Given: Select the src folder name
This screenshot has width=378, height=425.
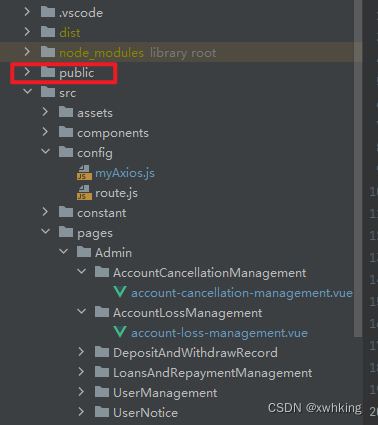Looking at the screenshot, I should (x=68, y=93).
